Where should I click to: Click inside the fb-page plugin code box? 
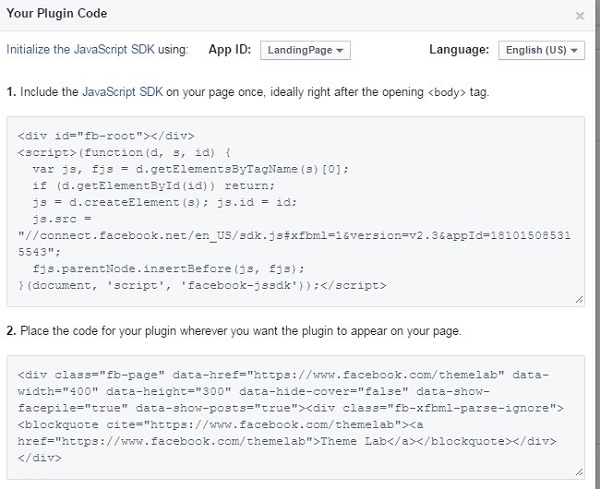295,417
